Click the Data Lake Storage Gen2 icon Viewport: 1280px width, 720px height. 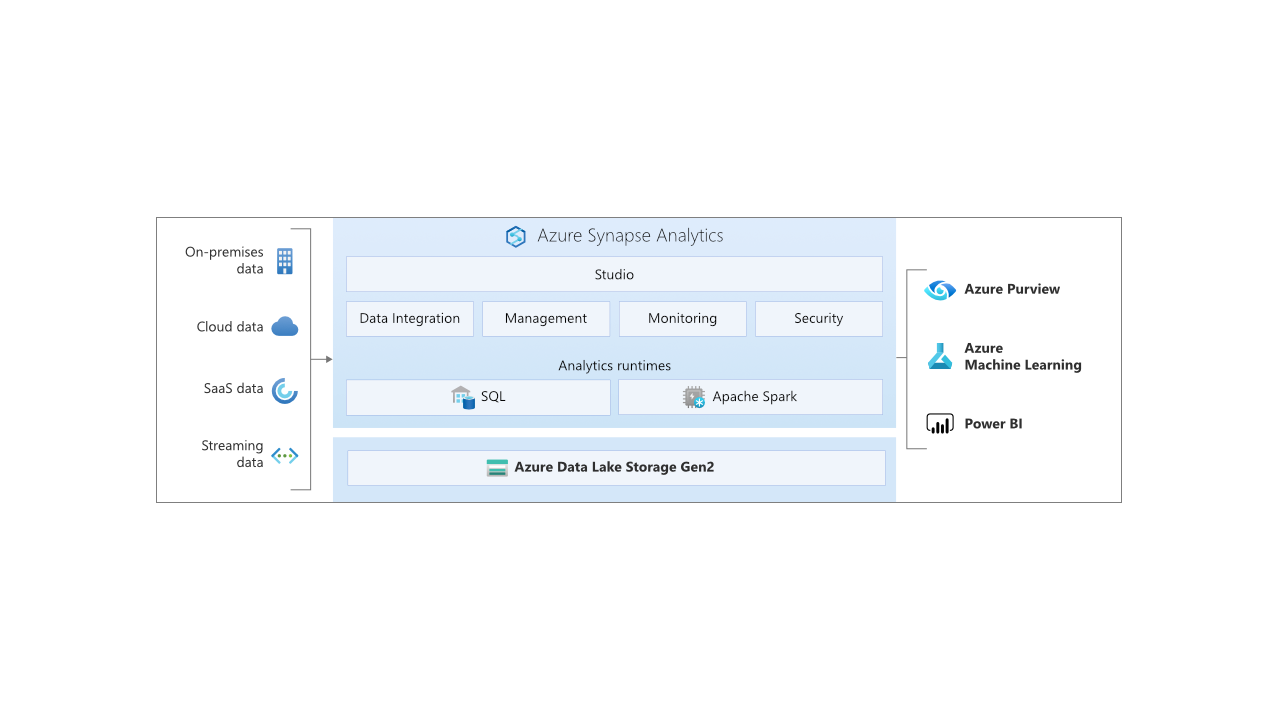click(497, 468)
